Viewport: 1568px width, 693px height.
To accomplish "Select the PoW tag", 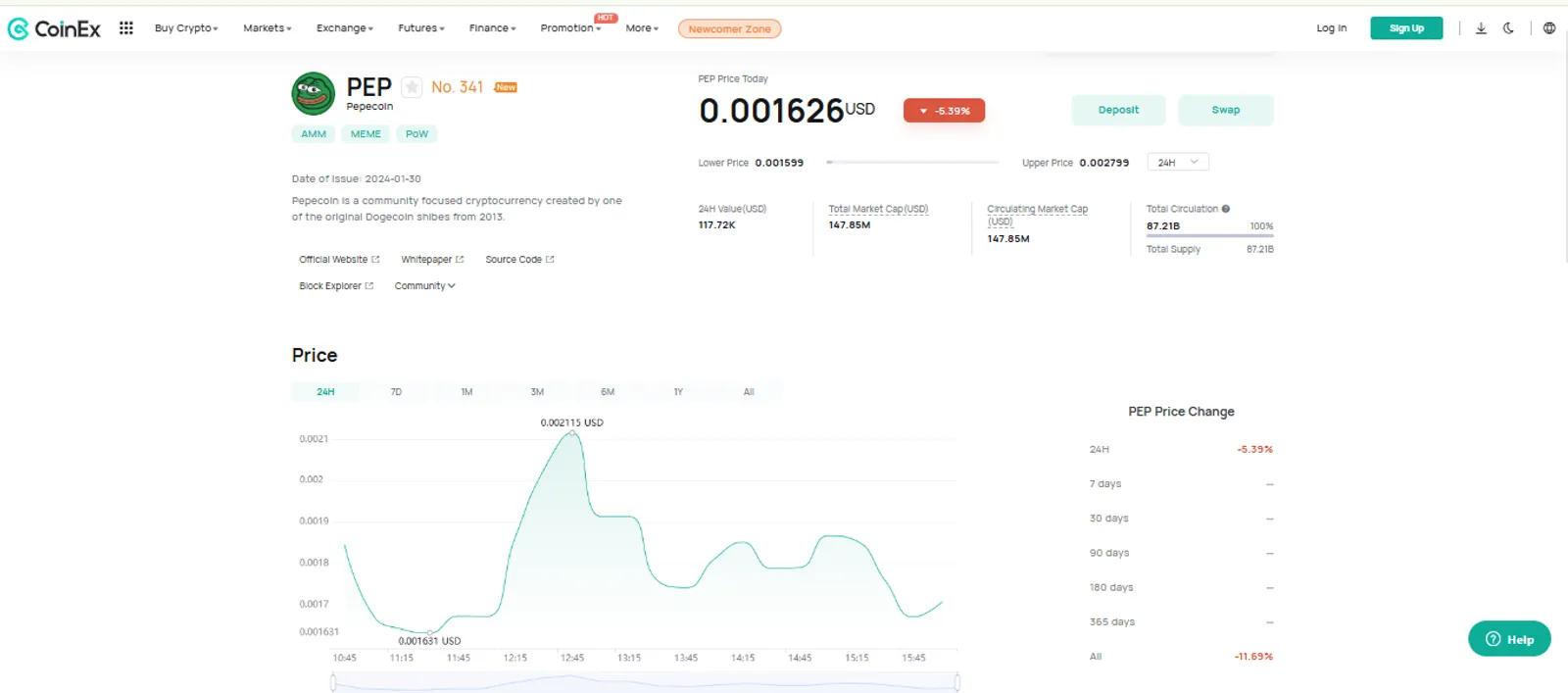I will (416, 134).
